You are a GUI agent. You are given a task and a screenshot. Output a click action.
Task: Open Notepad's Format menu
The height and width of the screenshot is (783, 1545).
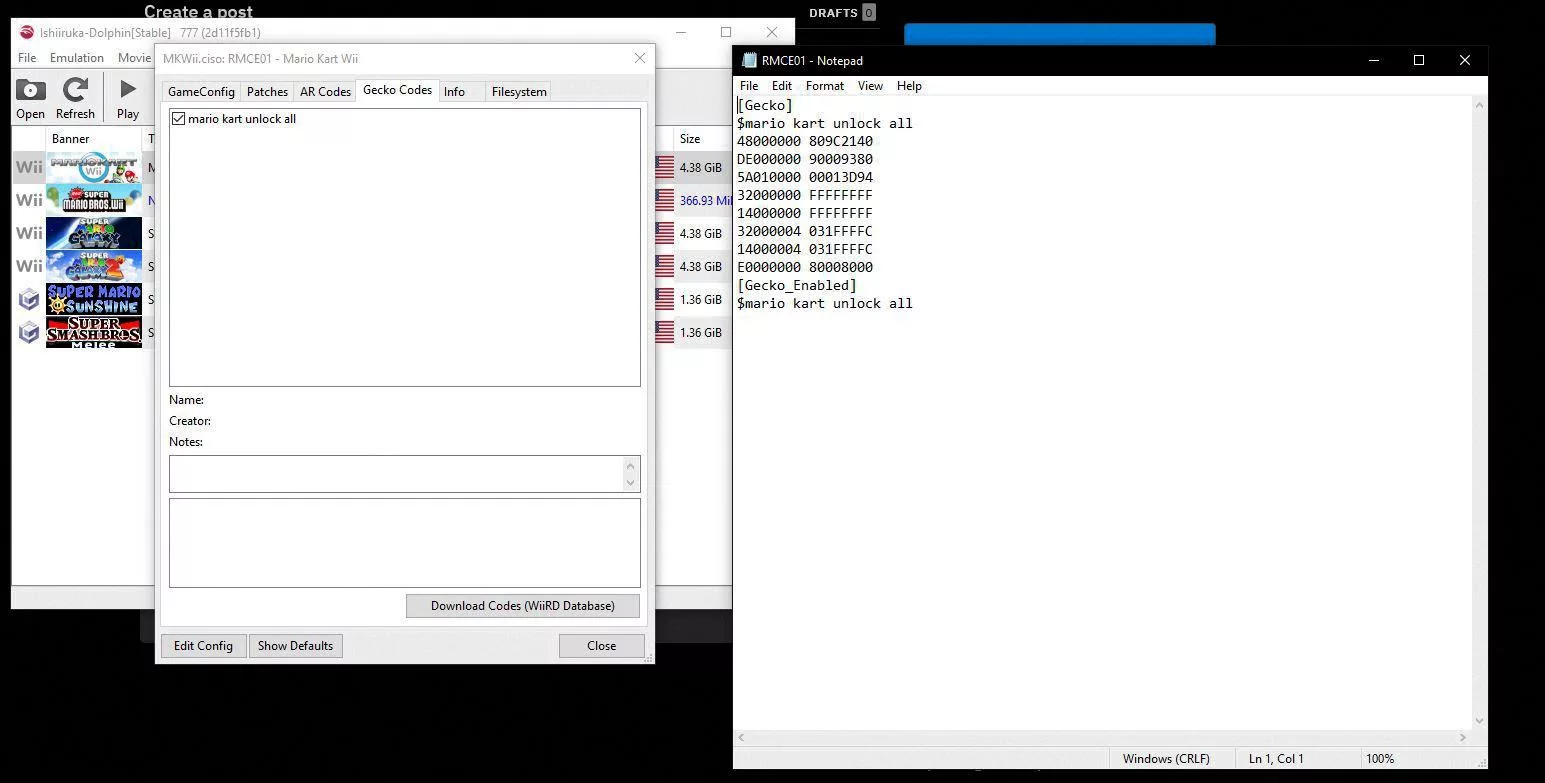[824, 86]
